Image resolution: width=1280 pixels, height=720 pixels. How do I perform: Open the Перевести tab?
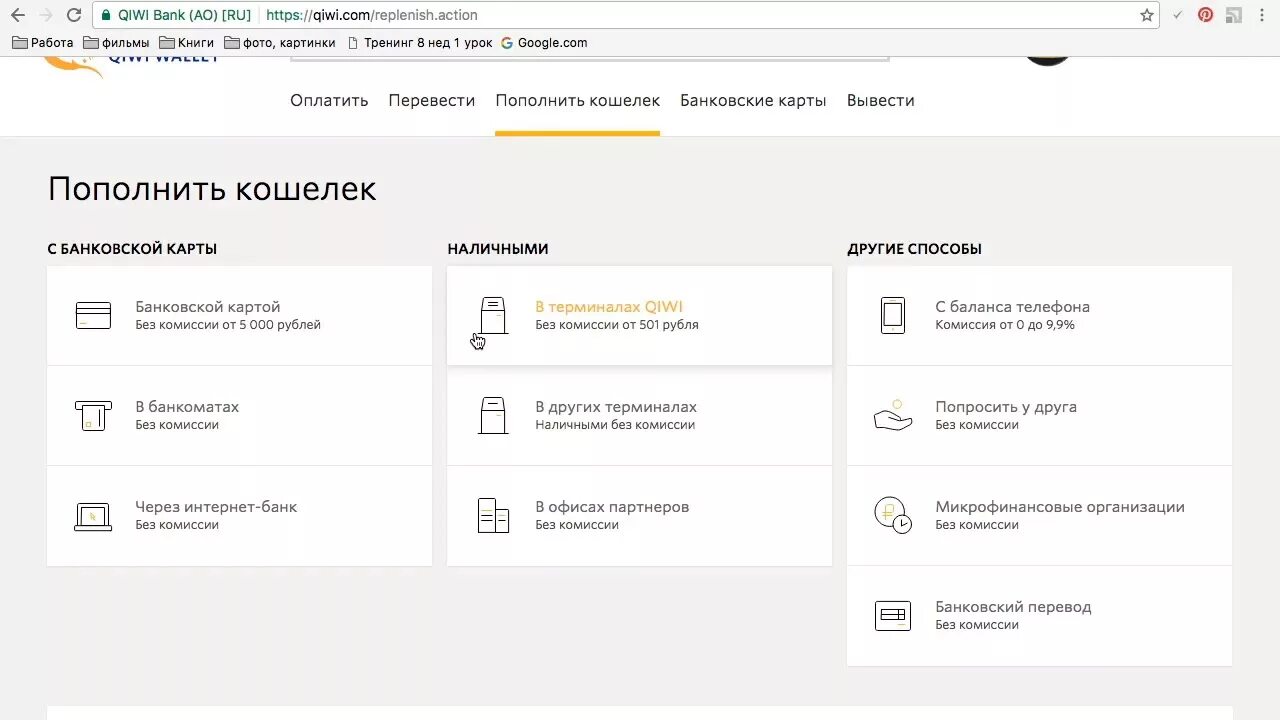(x=432, y=100)
